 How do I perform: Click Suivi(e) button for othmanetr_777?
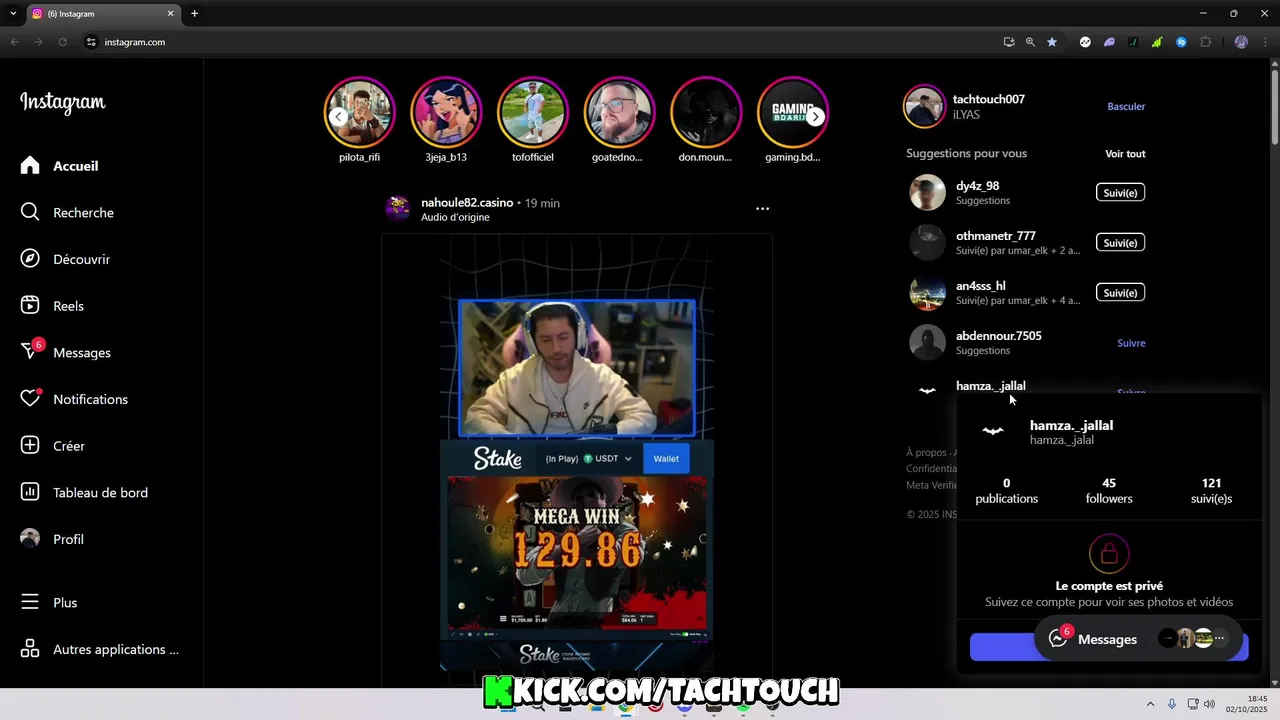1120,243
